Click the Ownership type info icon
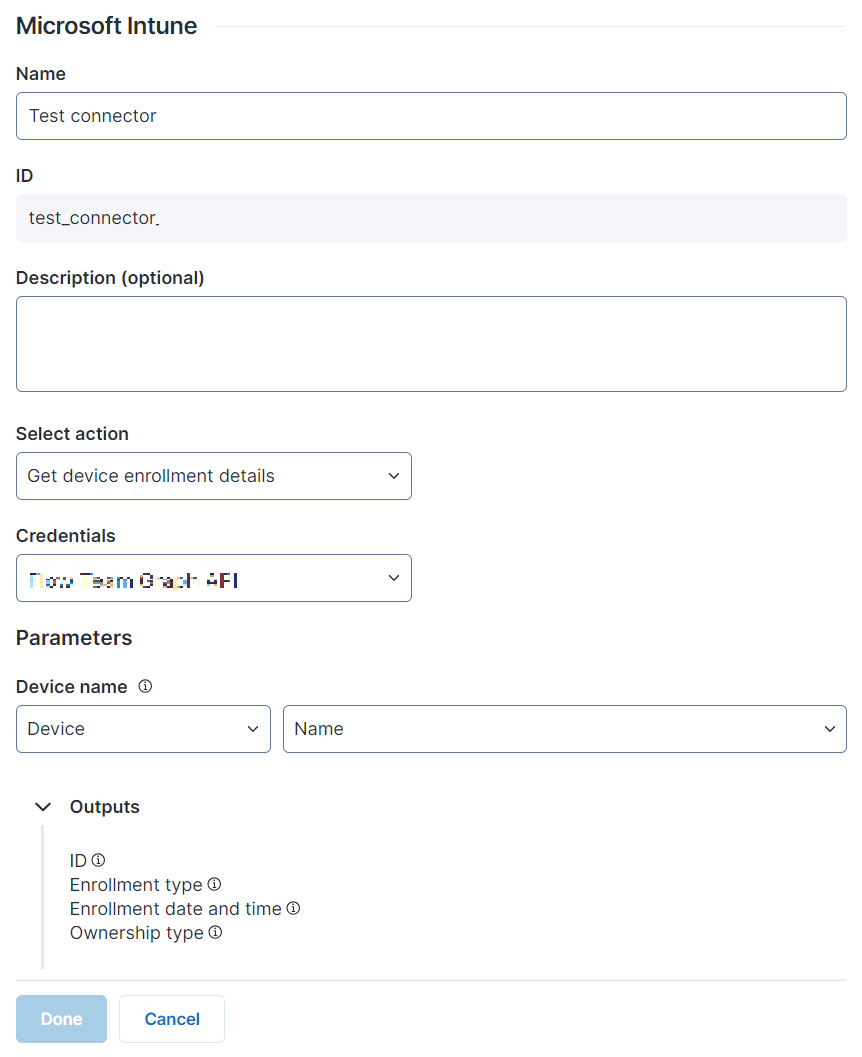Screen dimensions: 862x1057 pos(215,932)
